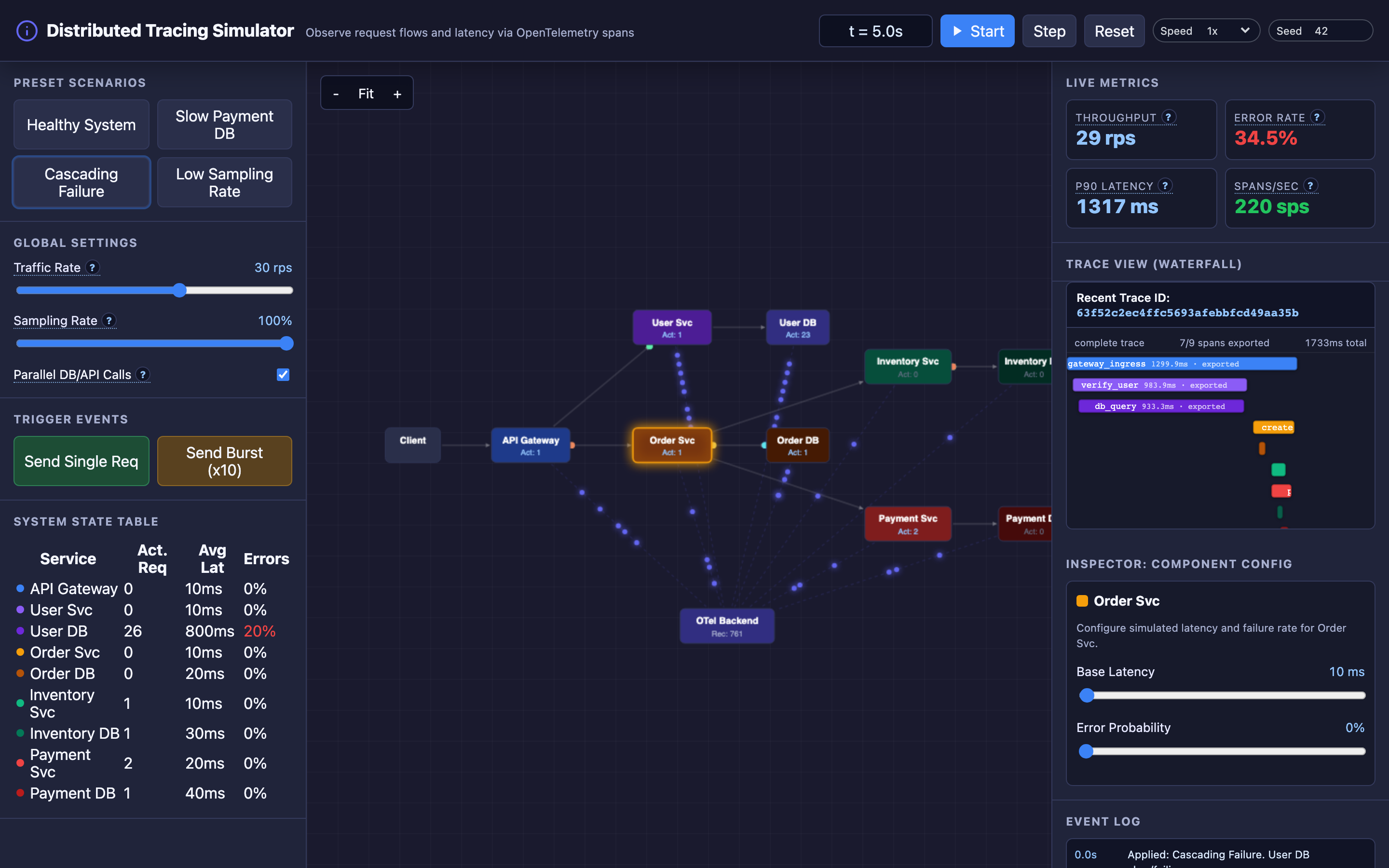Screen dimensions: 1389x868
Task: Start the simulation
Action: 977,31
